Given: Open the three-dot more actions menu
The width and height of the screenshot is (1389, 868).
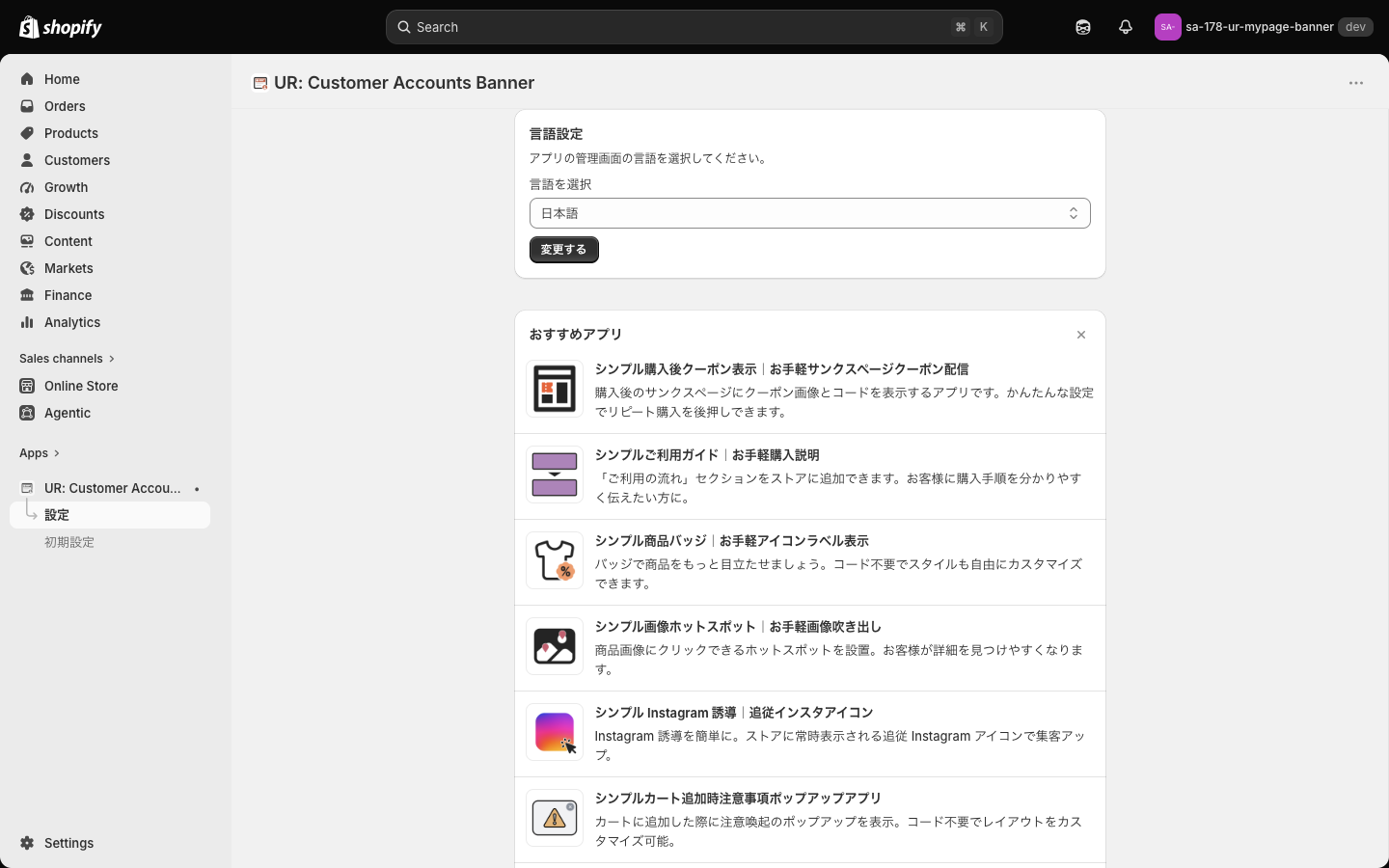Looking at the screenshot, I should tap(1356, 83).
